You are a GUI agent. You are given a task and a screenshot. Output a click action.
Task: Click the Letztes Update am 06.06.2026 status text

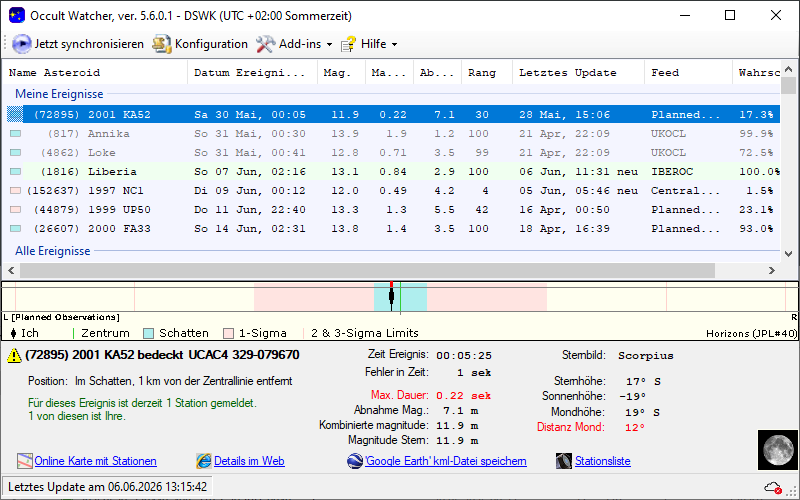coord(108,487)
